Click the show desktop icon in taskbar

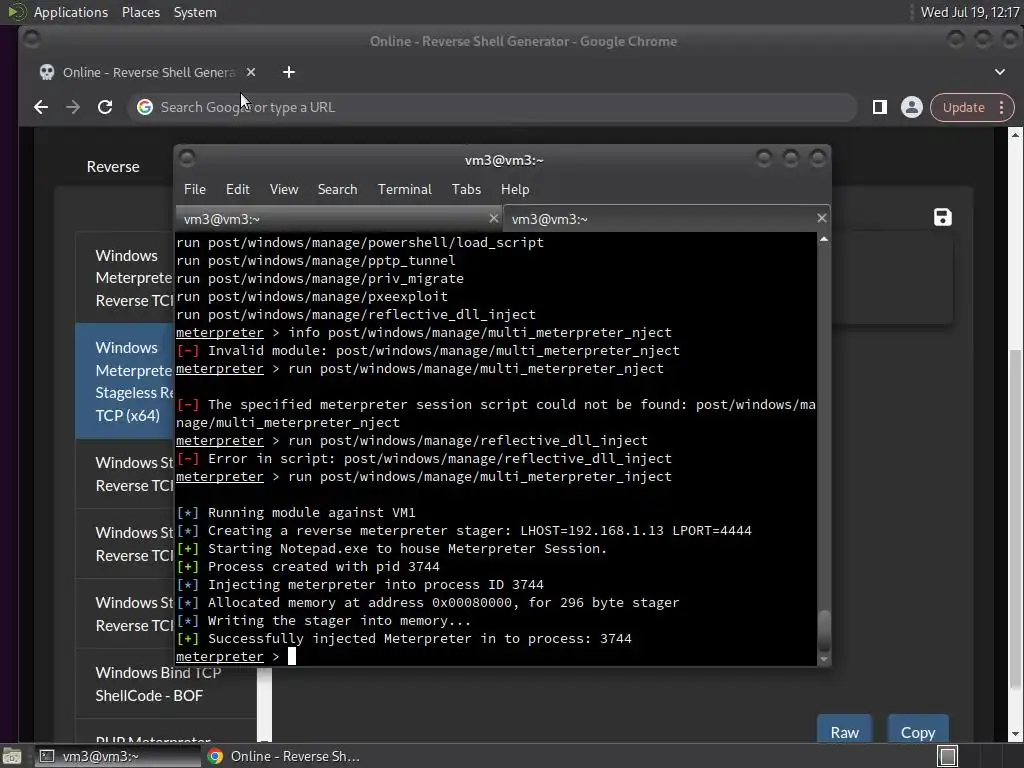(x=12, y=756)
